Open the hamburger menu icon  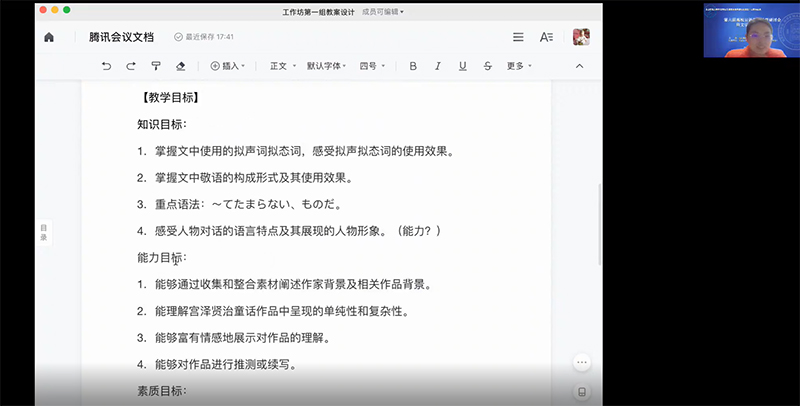pyautogui.click(x=518, y=37)
